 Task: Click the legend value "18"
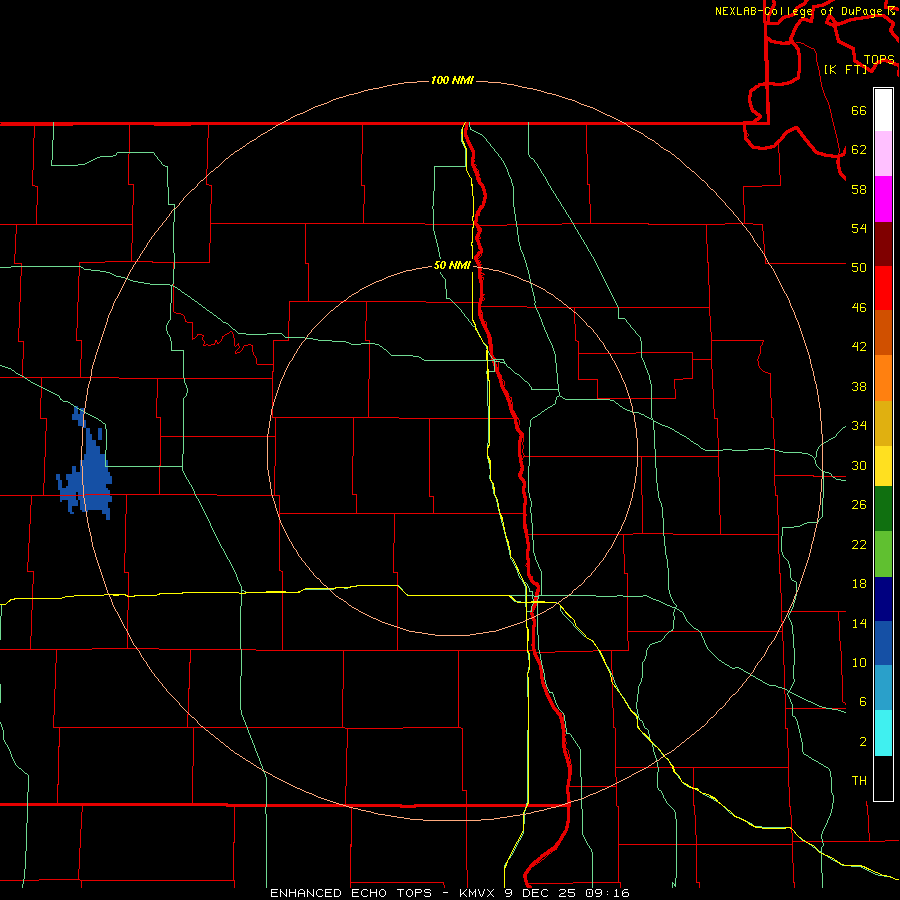(x=859, y=584)
